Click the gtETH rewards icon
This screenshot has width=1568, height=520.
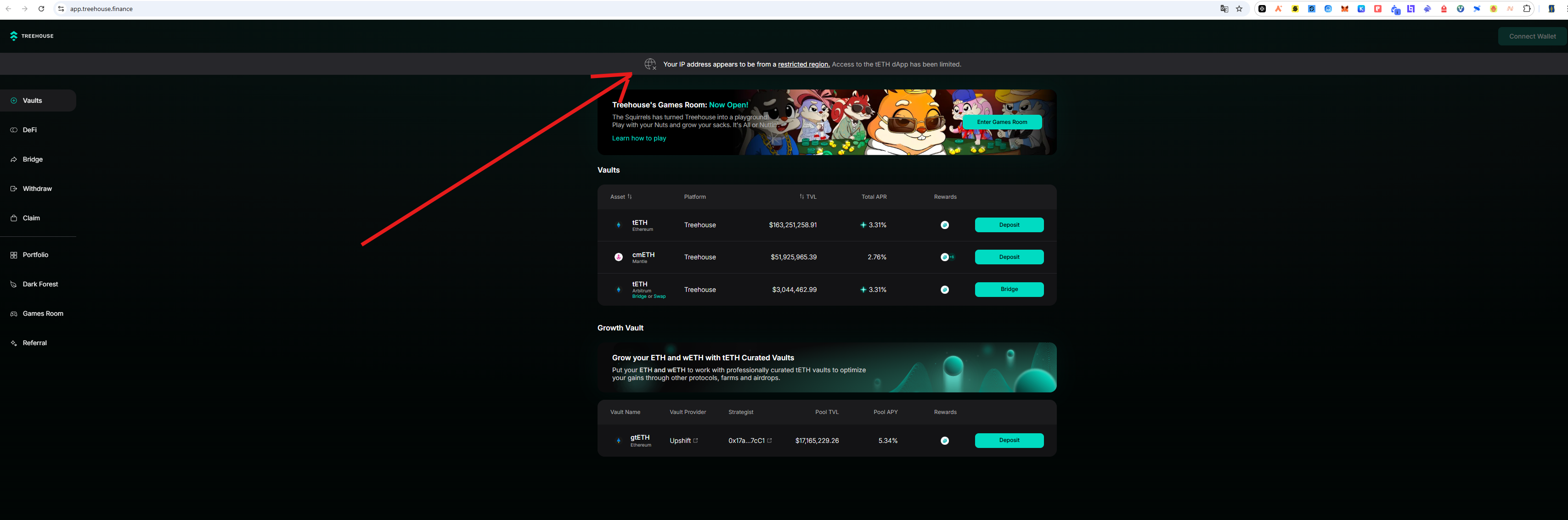945,441
